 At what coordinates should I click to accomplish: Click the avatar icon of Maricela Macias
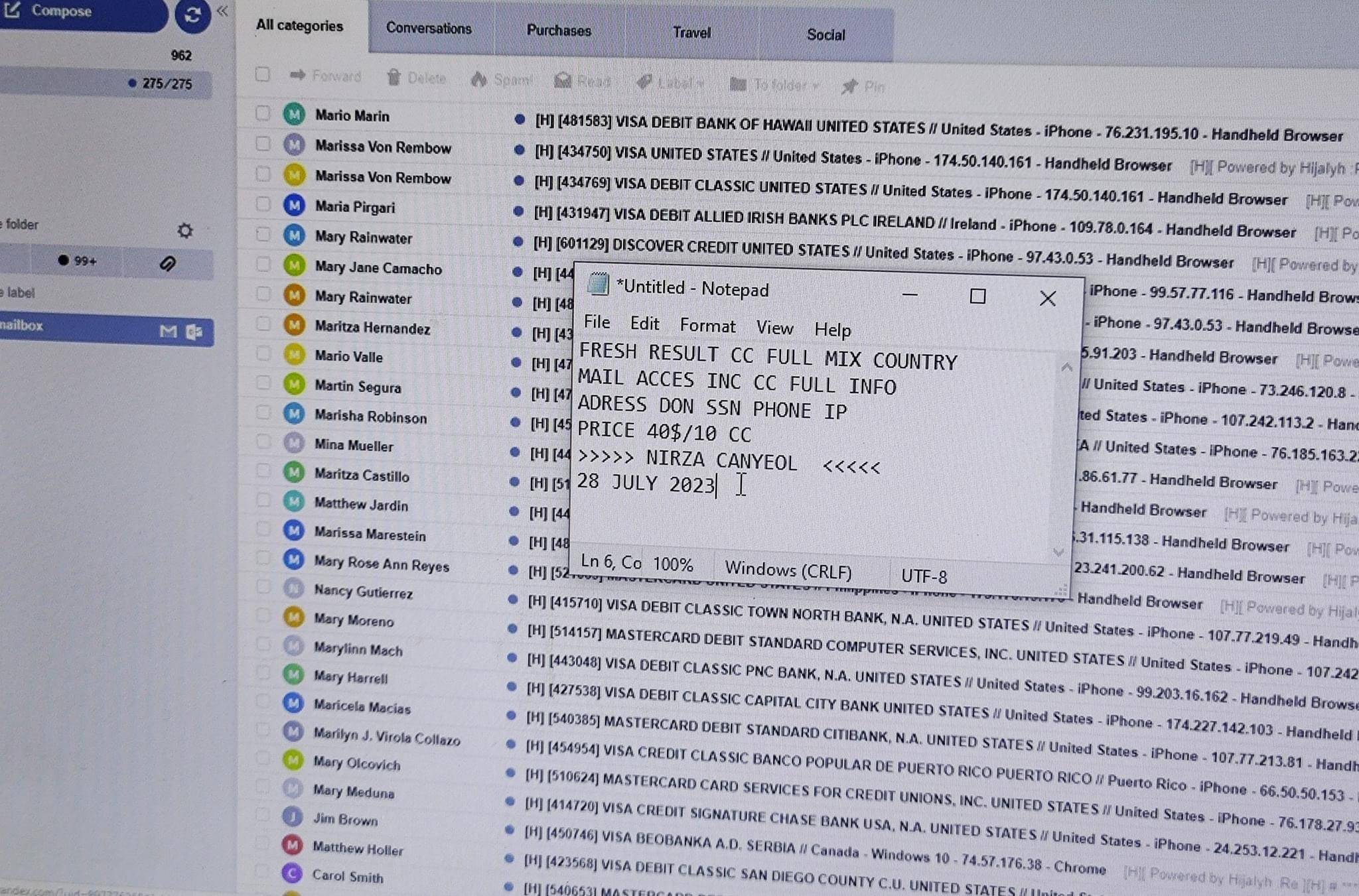click(293, 702)
